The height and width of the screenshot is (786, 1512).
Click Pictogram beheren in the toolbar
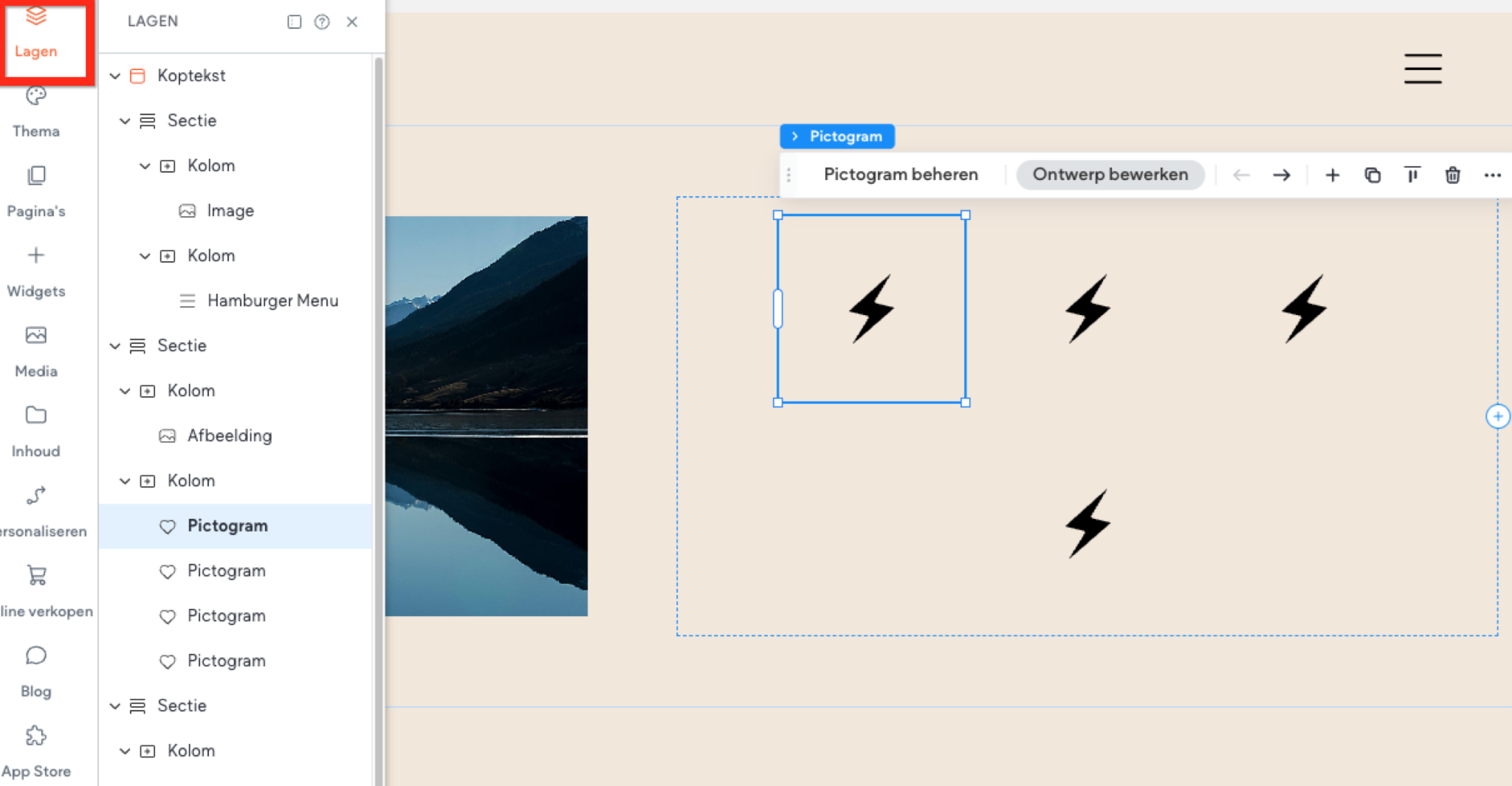[901, 175]
